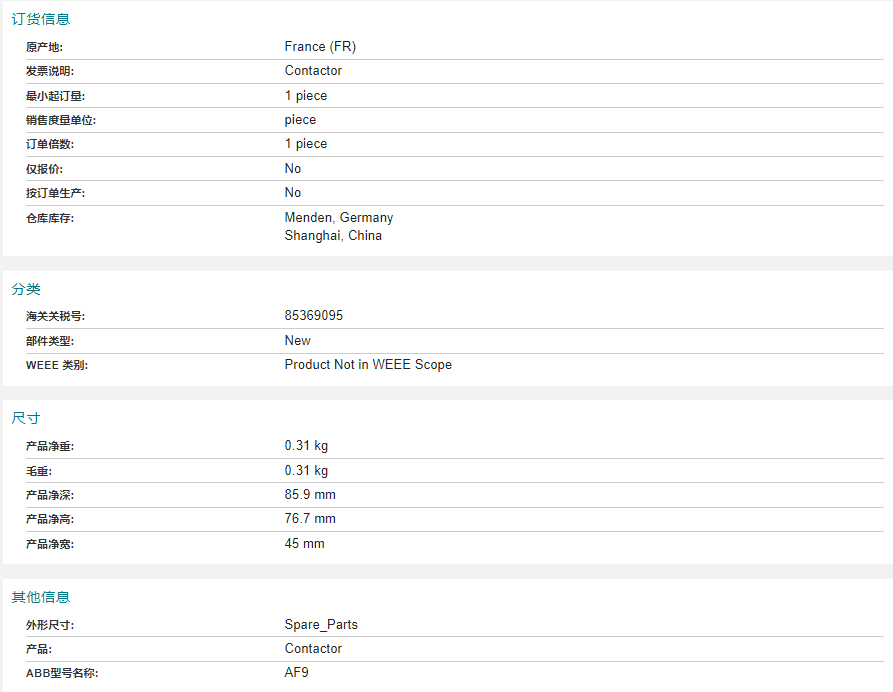Select the 尺寸 section heading

26,419
